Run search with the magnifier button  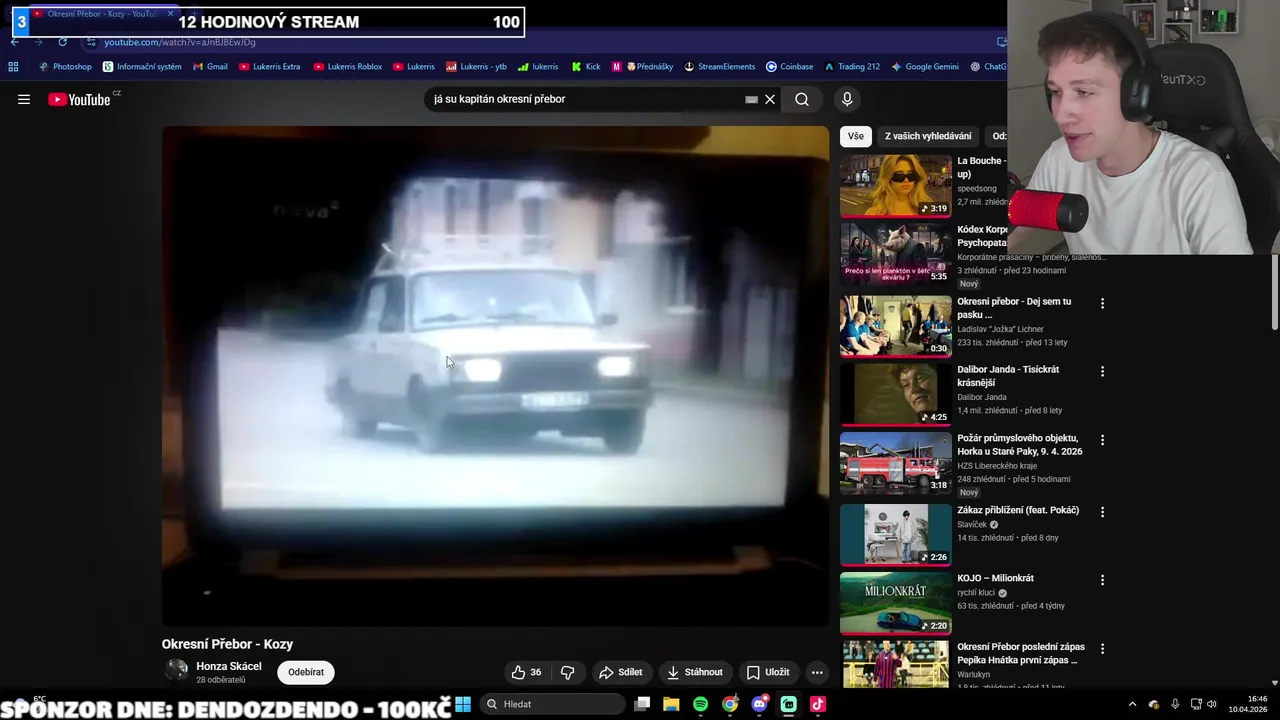pos(802,99)
